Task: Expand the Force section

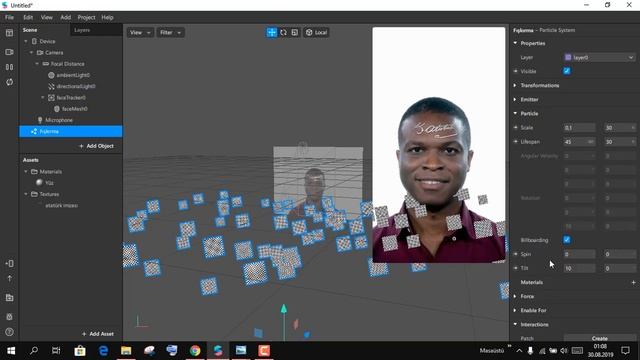Action: 515,296
